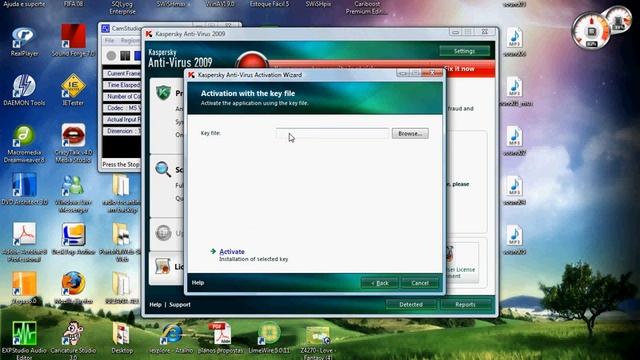Viewport: 640px width, 360px height.
Task: Open the CamStudio Region menu
Action: 130,41
